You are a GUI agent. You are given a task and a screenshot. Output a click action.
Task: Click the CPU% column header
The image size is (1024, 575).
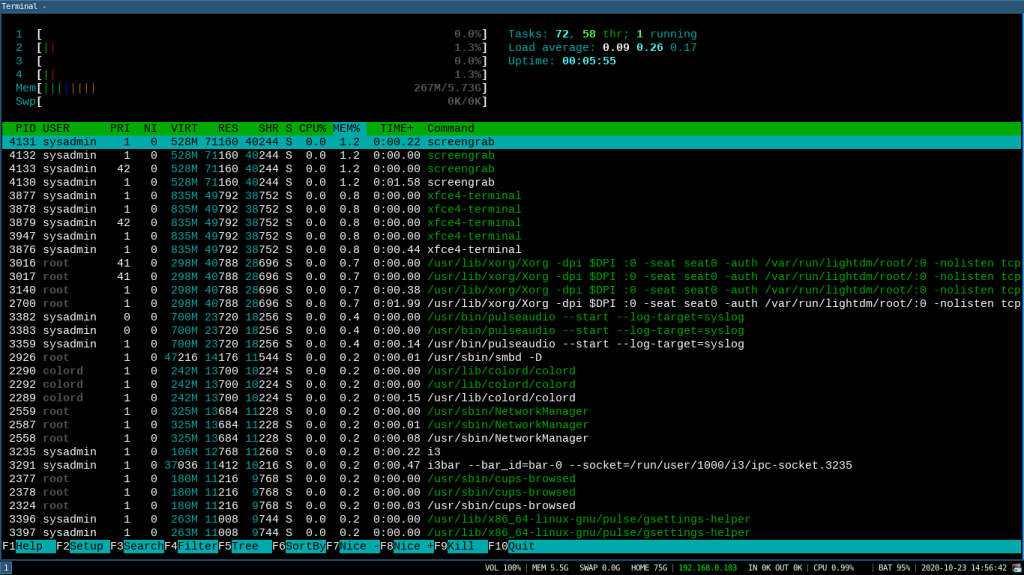[312, 129]
